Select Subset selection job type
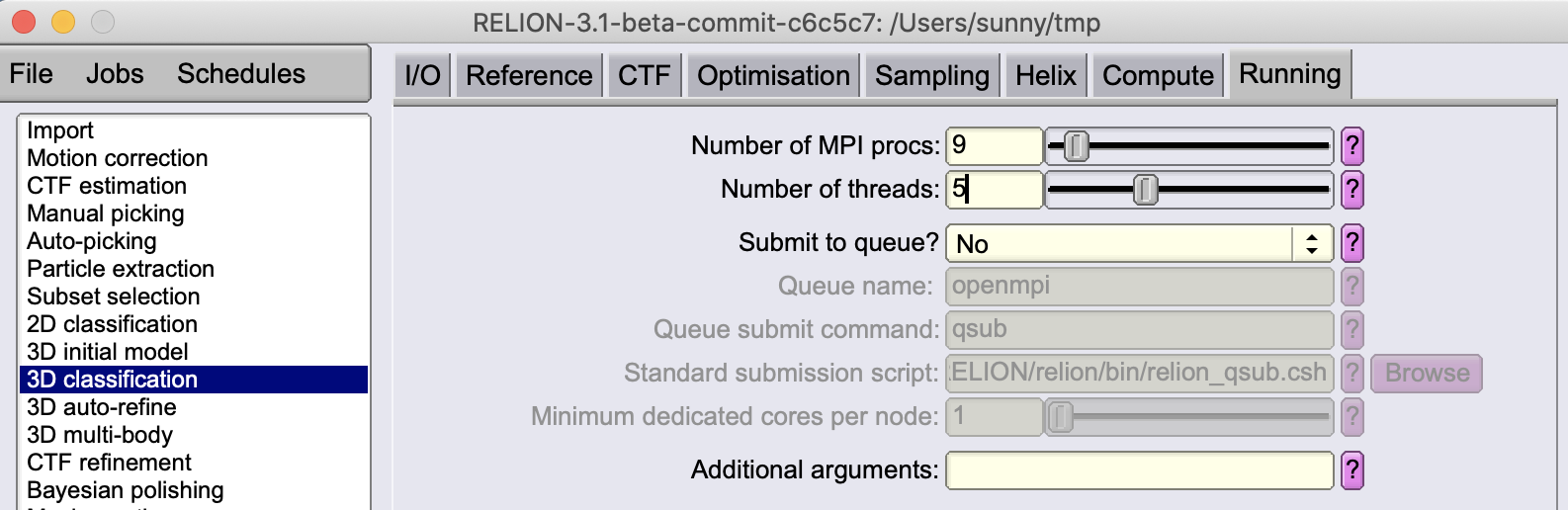 (194, 297)
